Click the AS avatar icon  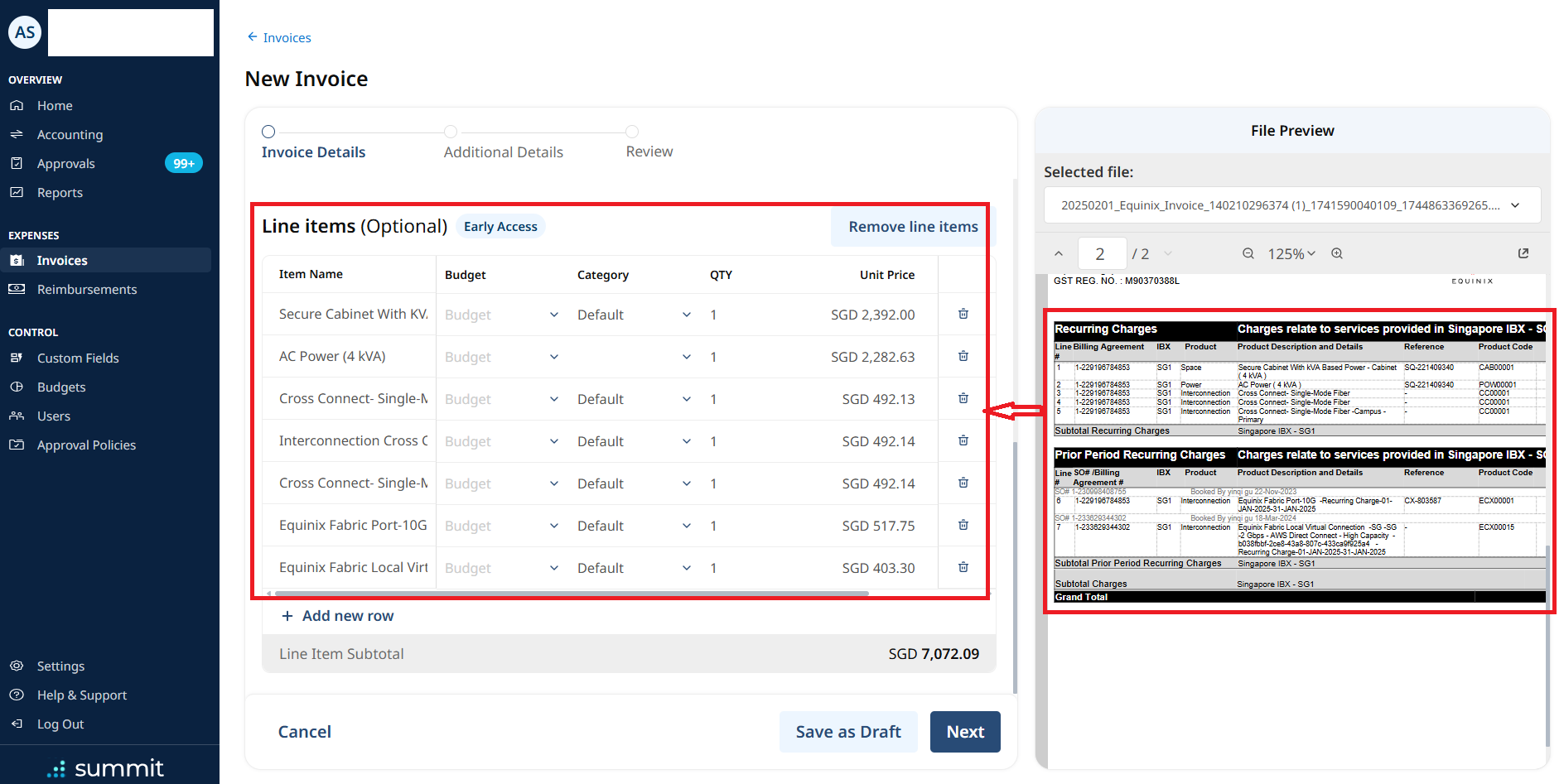tap(25, 32)
